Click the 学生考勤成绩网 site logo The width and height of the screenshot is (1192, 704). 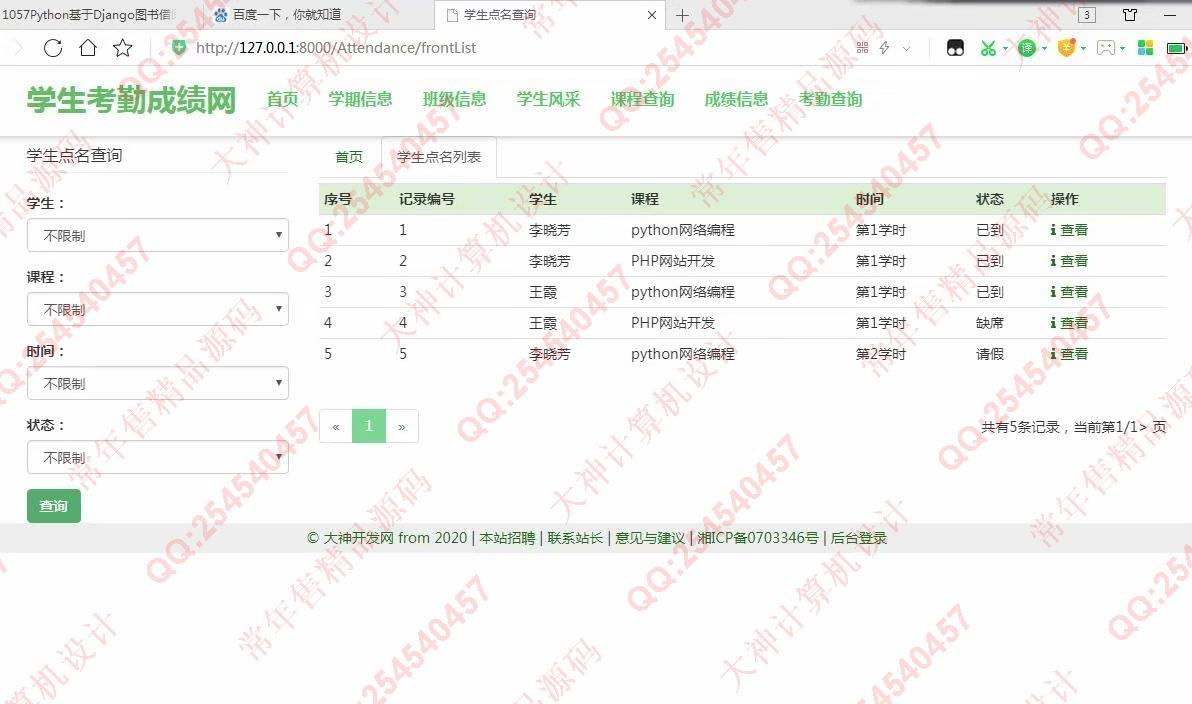tap(132, 100)
